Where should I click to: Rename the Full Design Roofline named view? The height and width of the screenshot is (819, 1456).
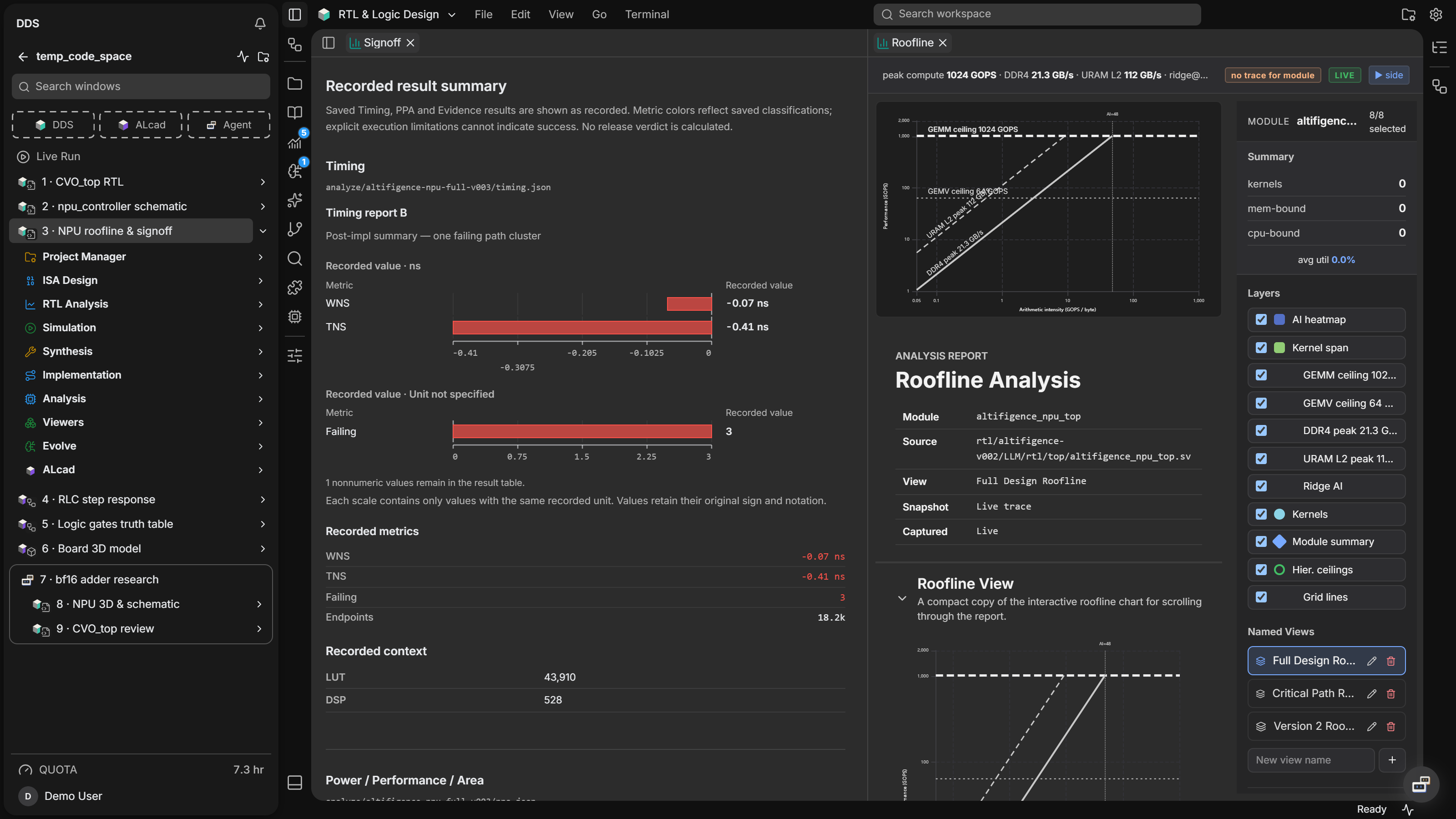point(1371,661)
